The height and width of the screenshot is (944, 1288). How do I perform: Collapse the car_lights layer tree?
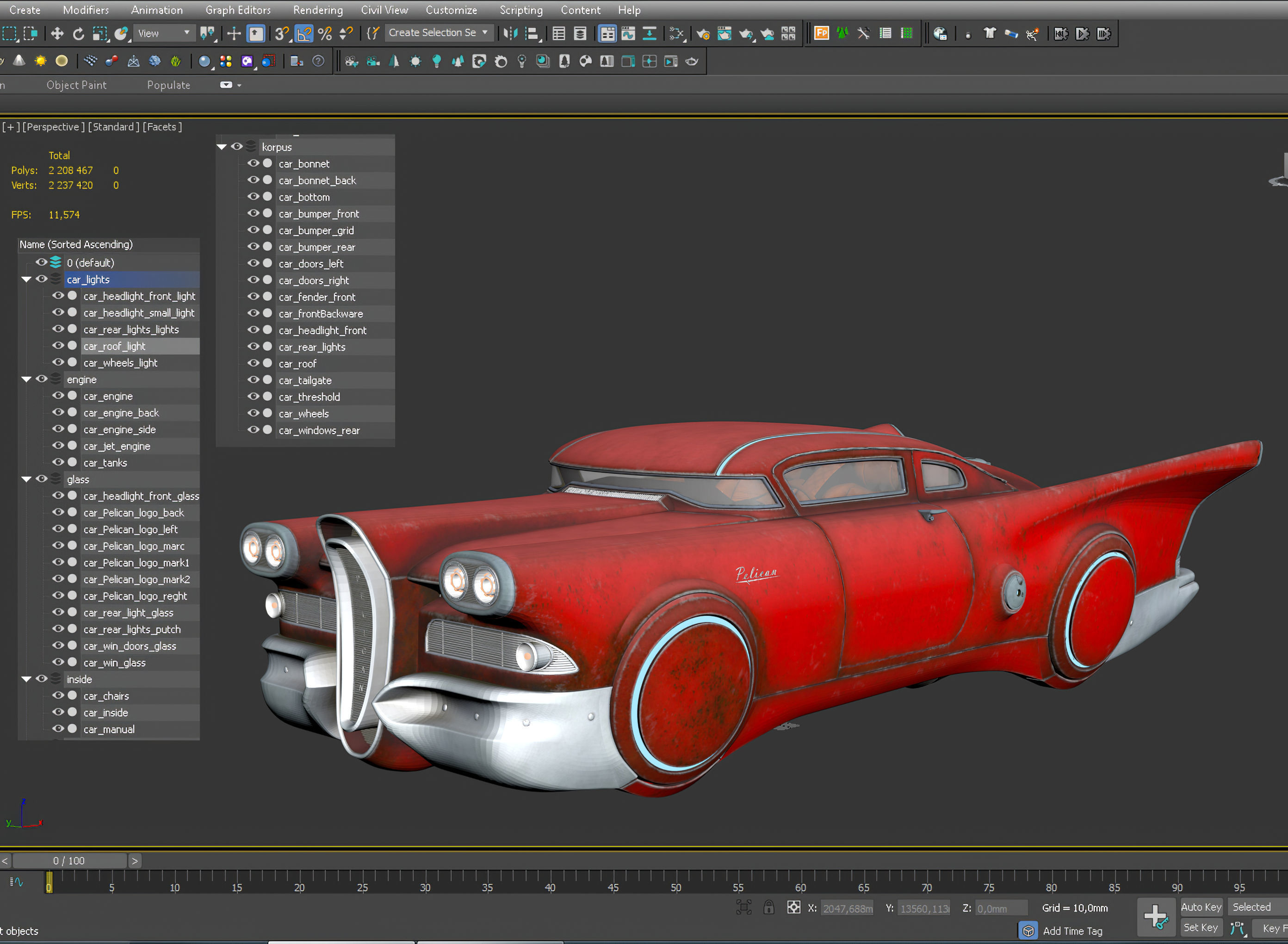click(x=26, y=279)
